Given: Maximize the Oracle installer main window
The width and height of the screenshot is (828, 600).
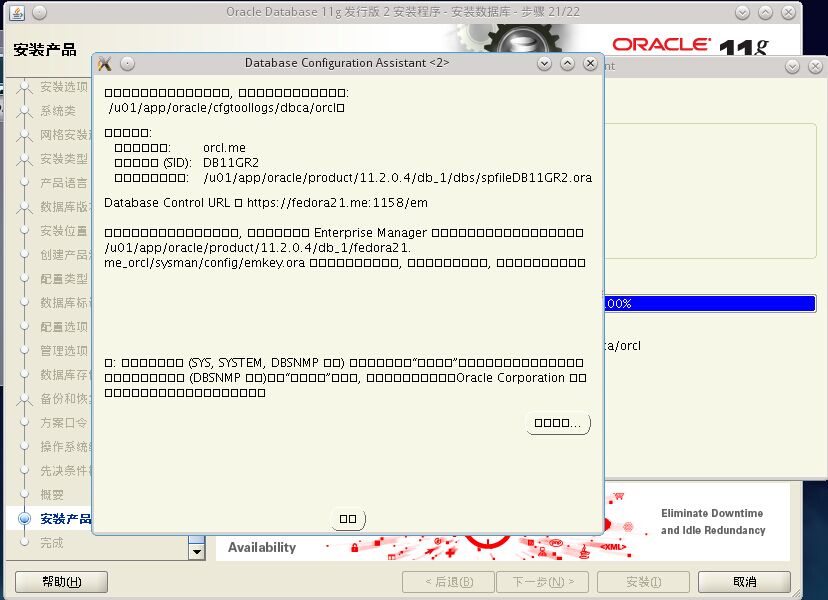Looking at the screenshot, I should (766, 13).
